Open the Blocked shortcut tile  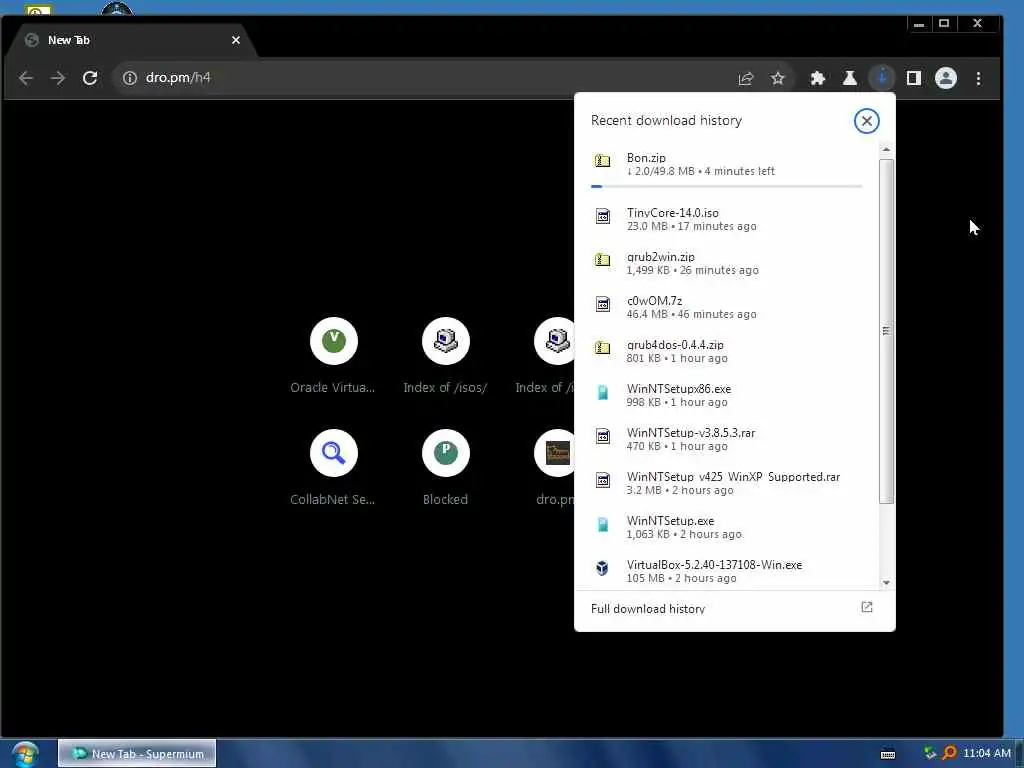445,468
